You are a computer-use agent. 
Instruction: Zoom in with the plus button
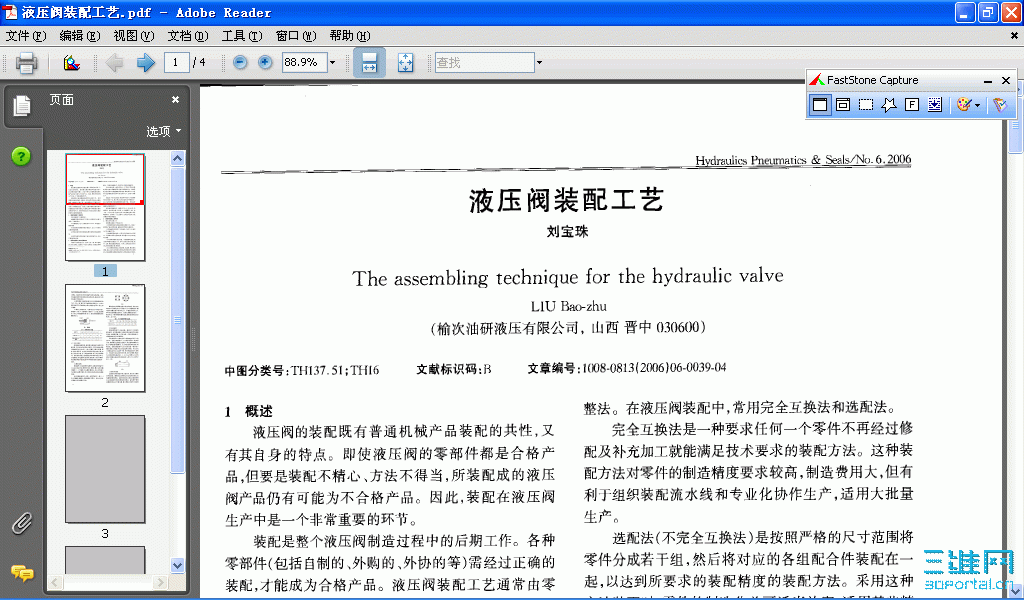pos(264,62)
